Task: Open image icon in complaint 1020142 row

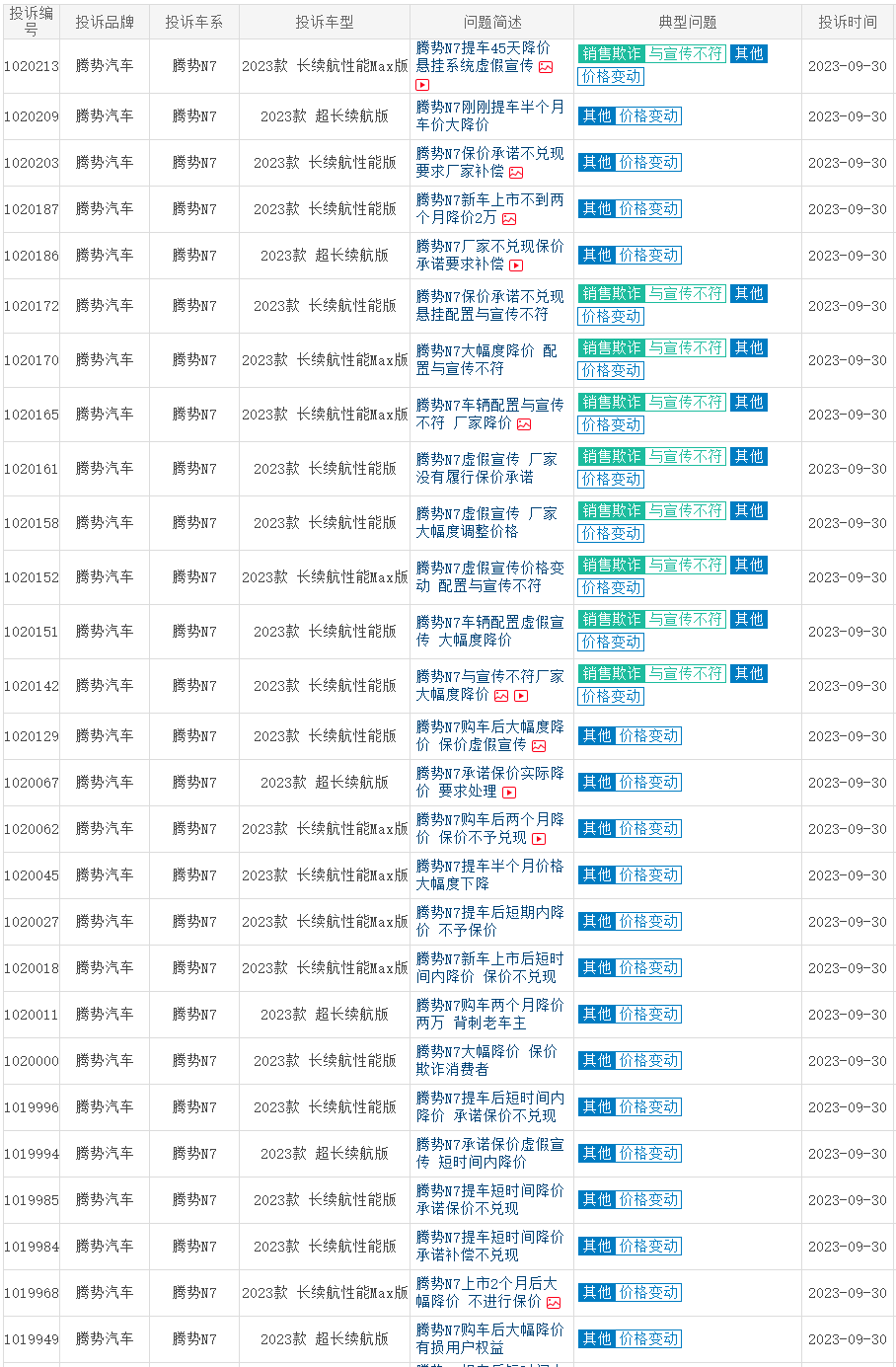Action: tap(501, 696)
